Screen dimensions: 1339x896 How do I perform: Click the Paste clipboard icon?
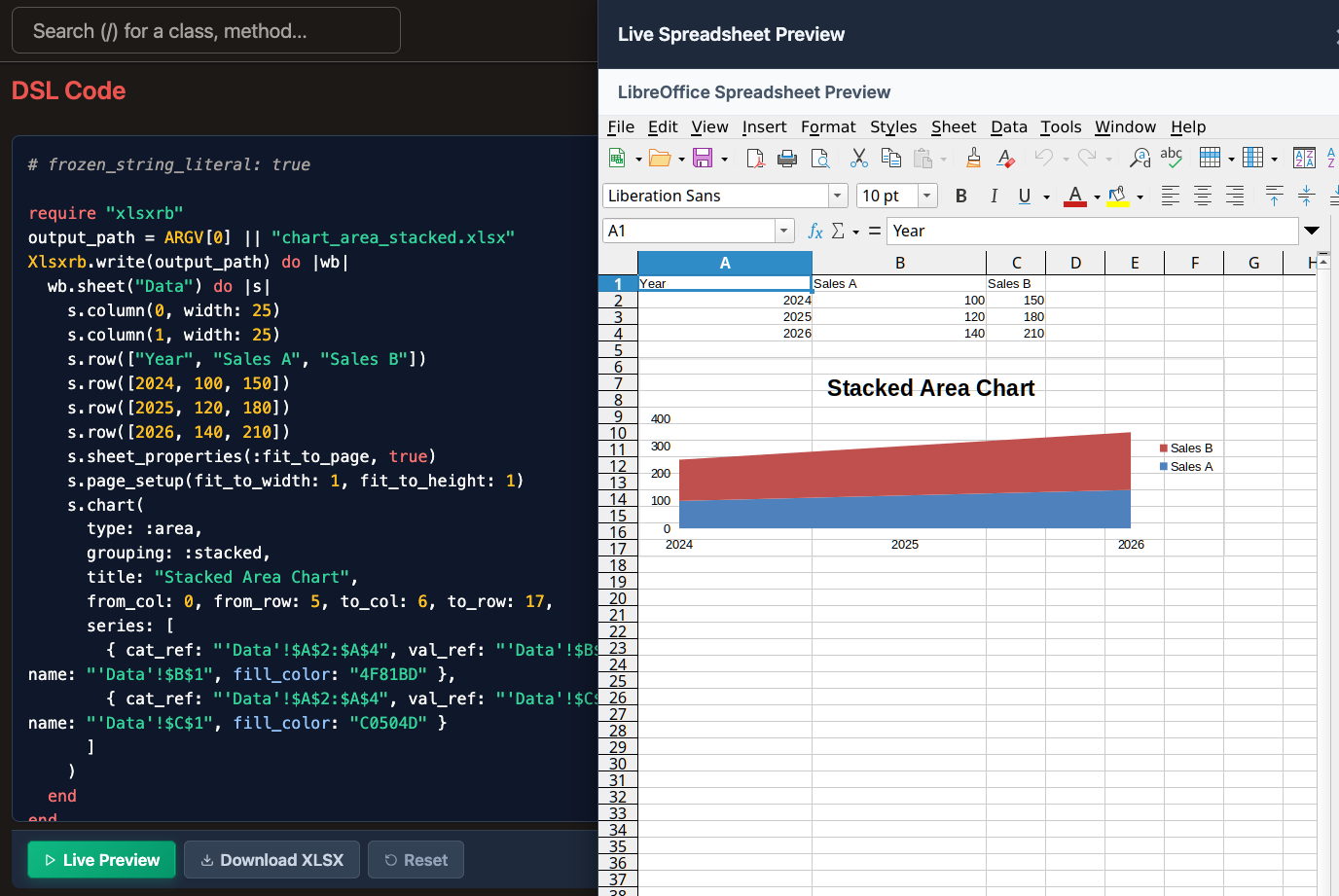(x=923, y=158)
